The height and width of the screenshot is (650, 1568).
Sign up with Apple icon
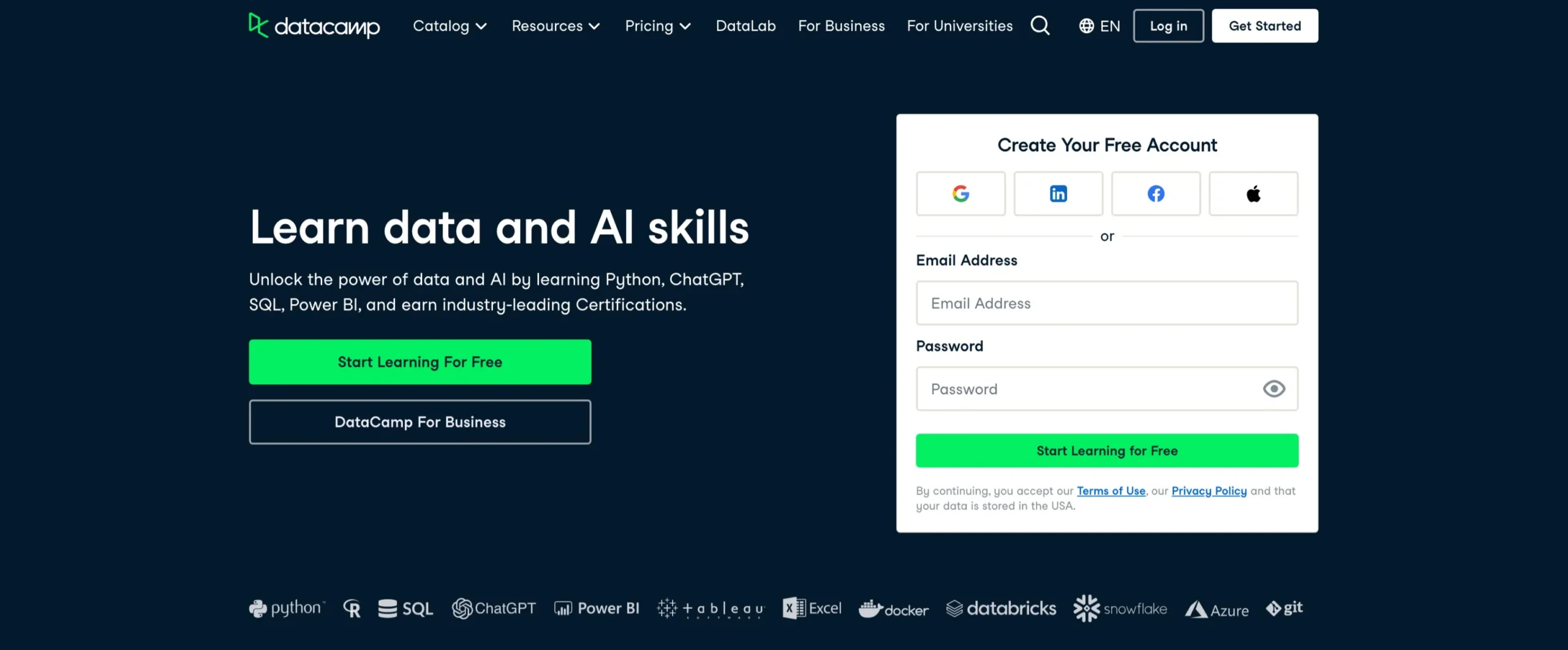1253,194
